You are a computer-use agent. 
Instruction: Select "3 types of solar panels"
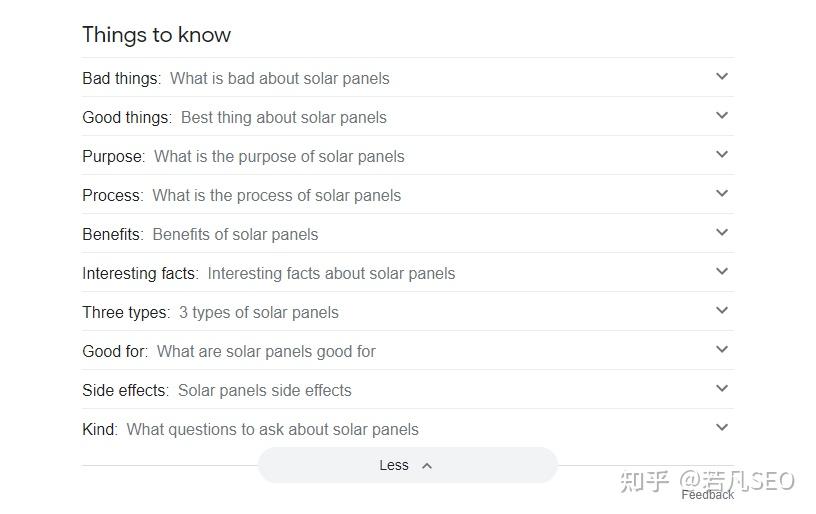pyautogui.click(x=258, y=312)
